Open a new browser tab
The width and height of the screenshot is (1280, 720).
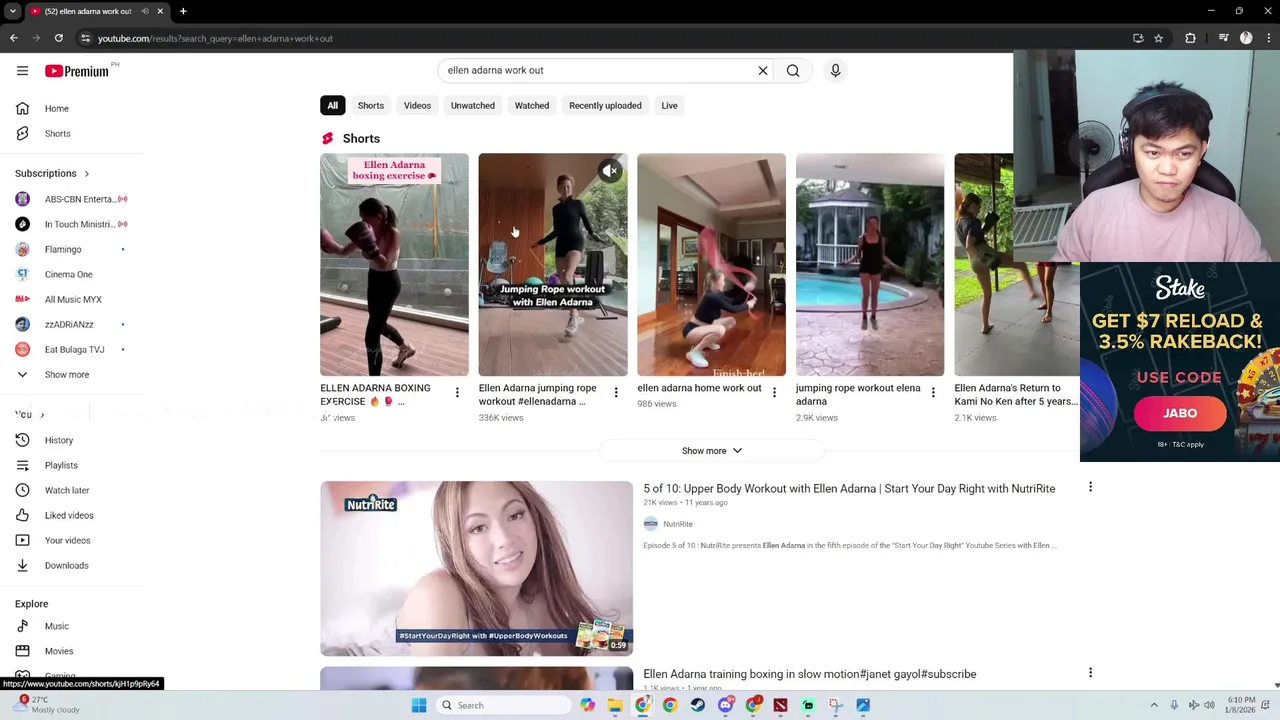coord(183,11)
